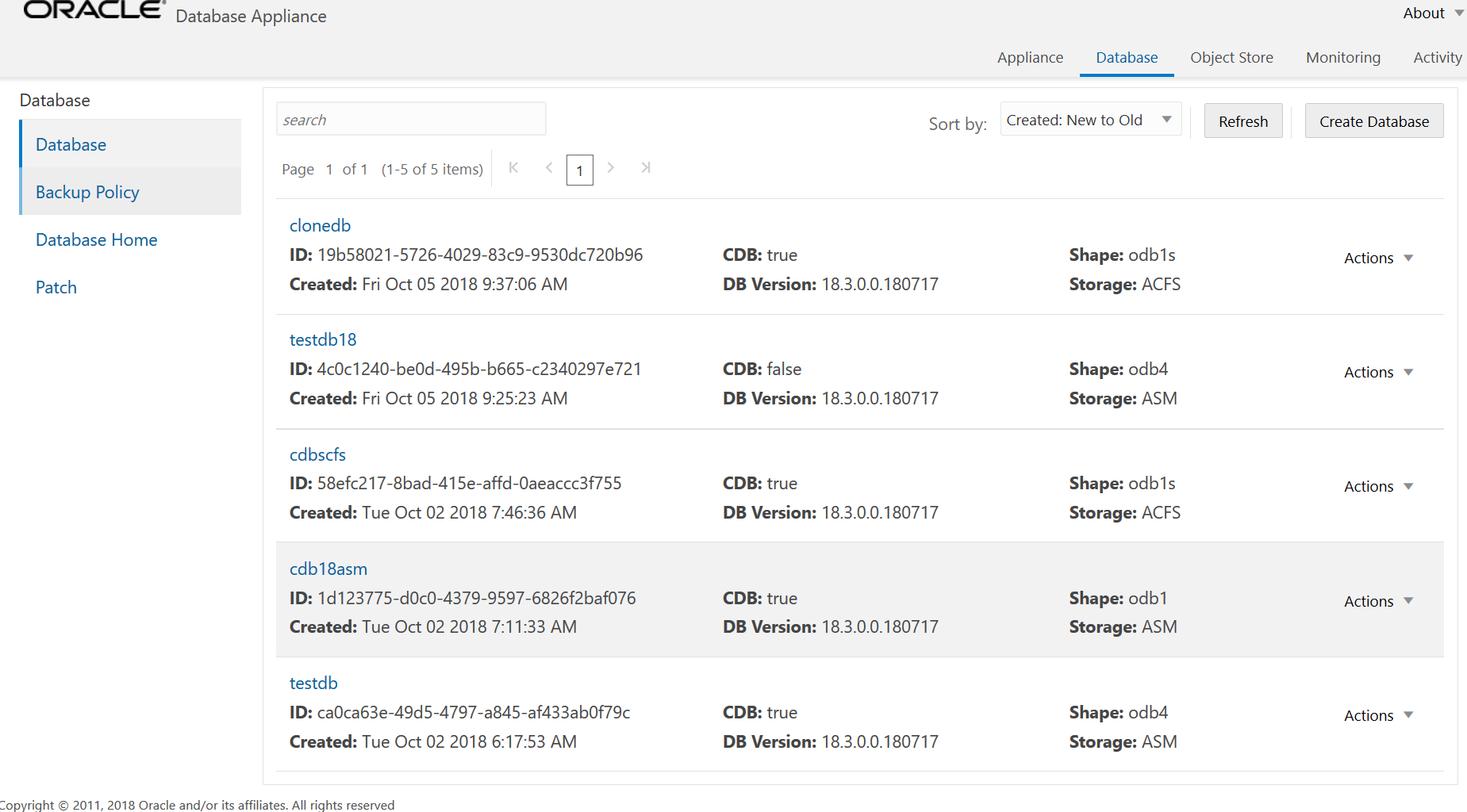The width and height of the screenshot is (1467, 812).
Task: Jump to the last page arrow
Action: [x=645, y=168]
